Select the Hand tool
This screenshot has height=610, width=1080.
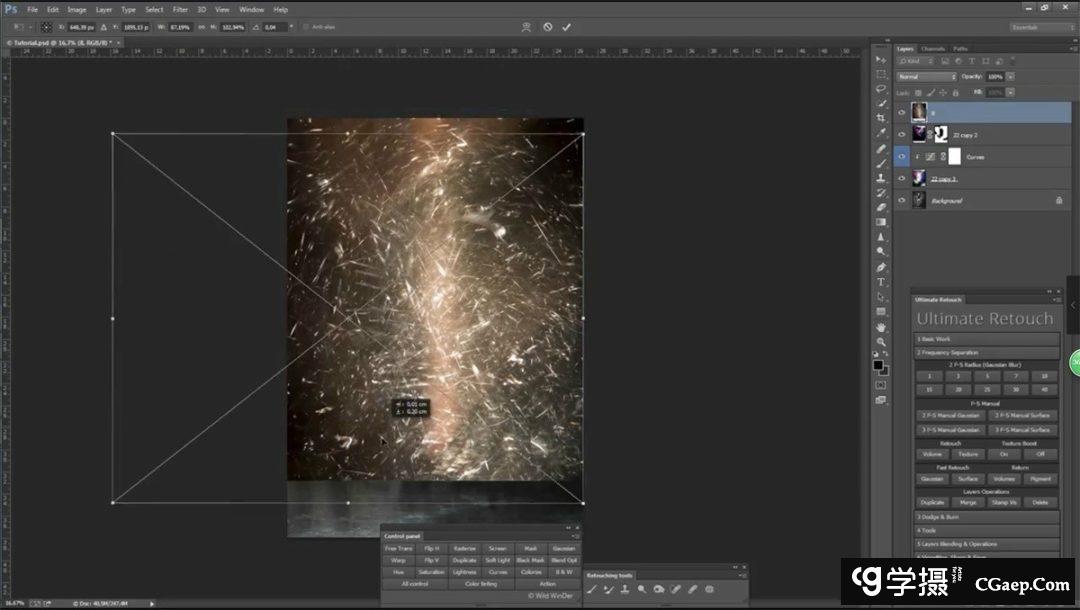881,327
